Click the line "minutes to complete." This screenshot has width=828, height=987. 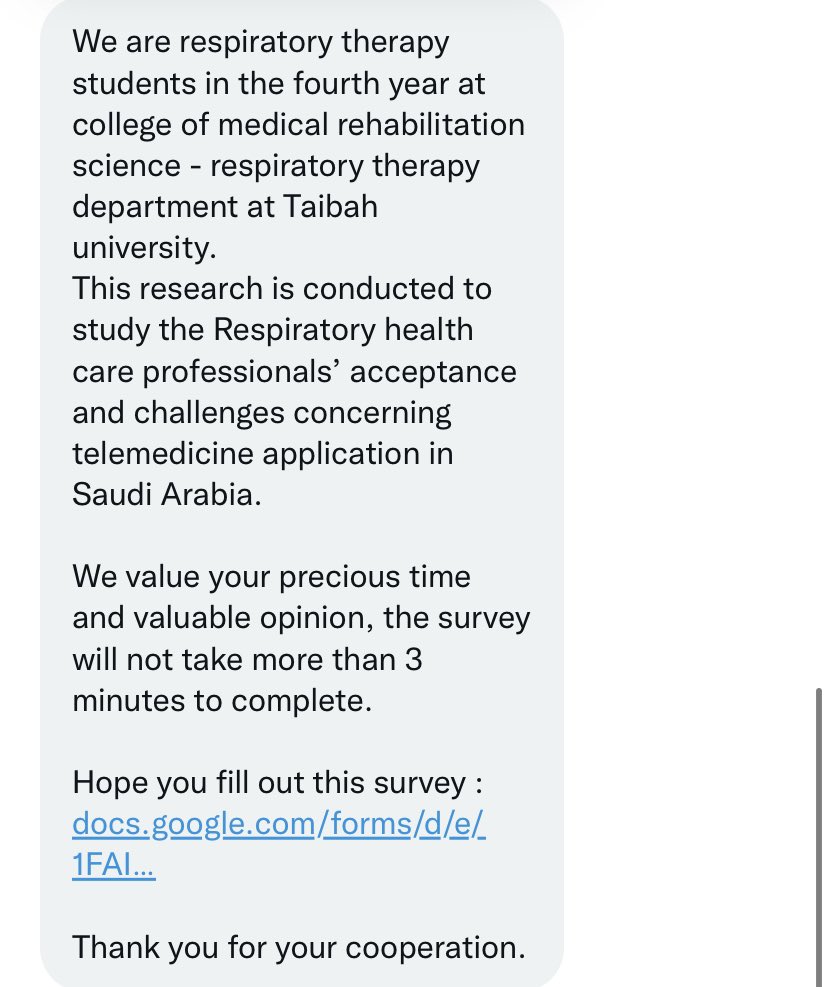[x=222, y=701]
